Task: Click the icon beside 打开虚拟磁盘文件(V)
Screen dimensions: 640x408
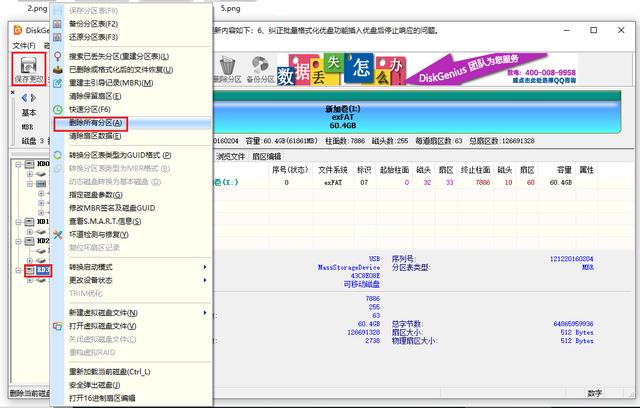Action: [58, 326]
